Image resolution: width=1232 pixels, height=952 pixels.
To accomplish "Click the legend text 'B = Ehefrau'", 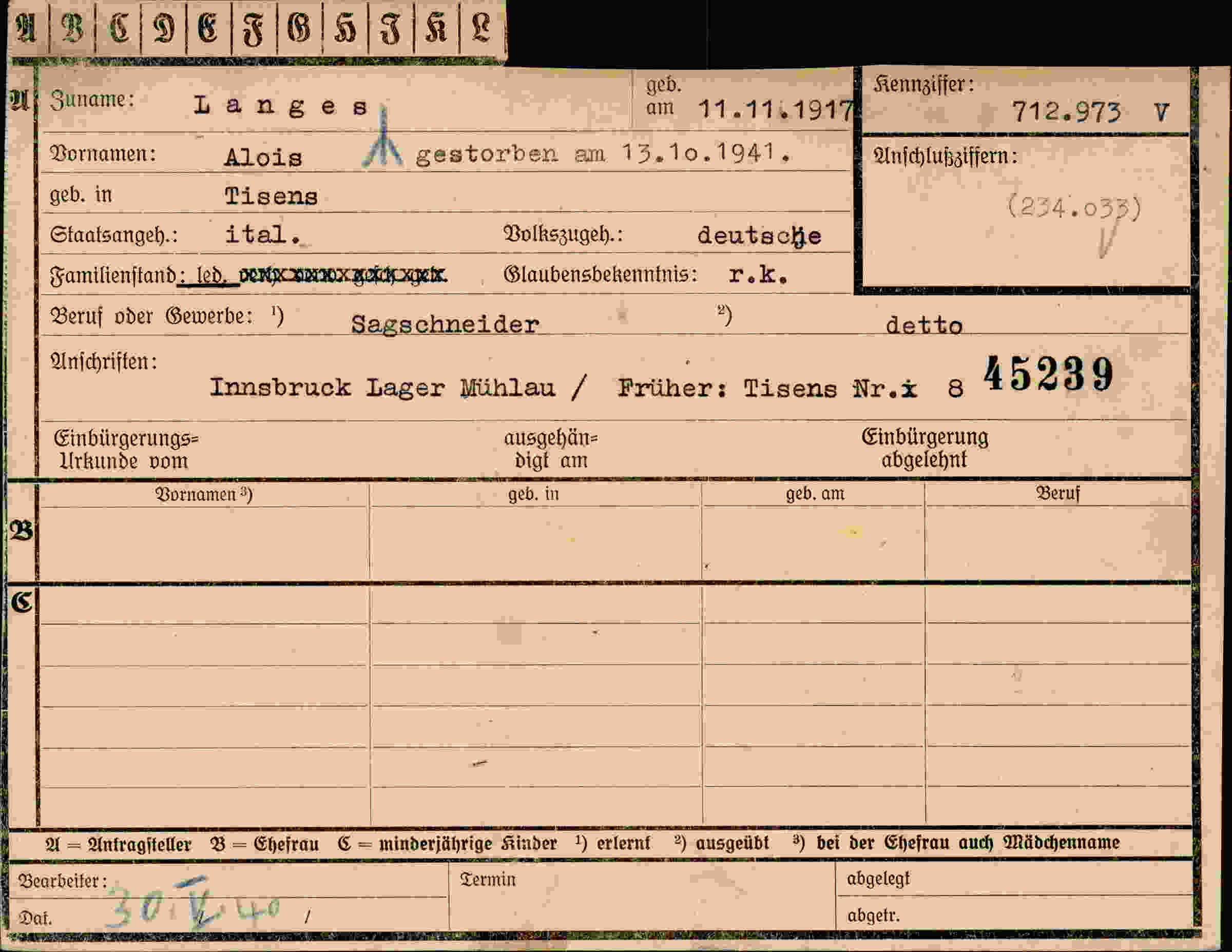I will (x=264, y=844).
